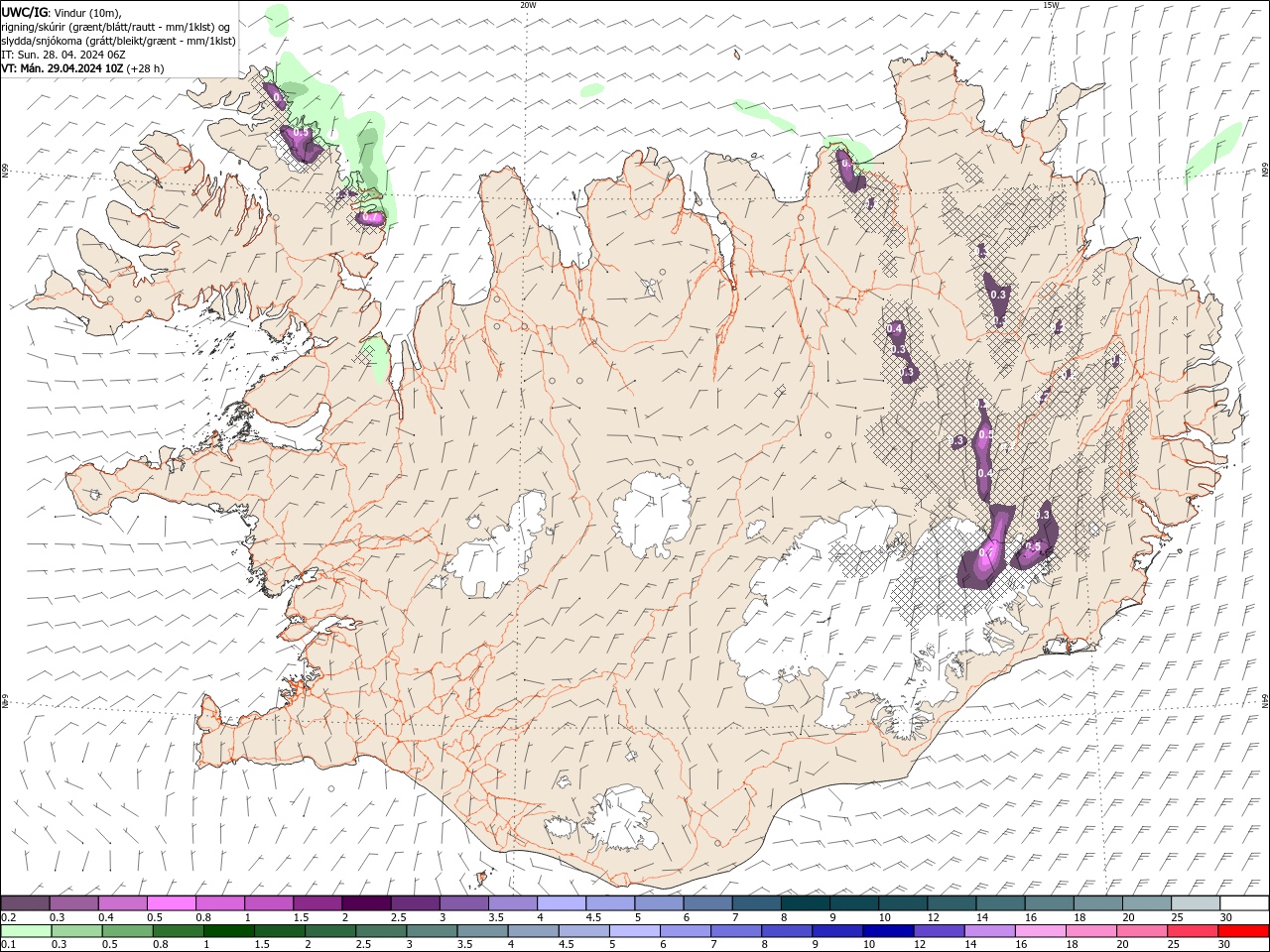Click the '20W' longitude label
Screen dimensions: 1270x952
tap(528, 5)
